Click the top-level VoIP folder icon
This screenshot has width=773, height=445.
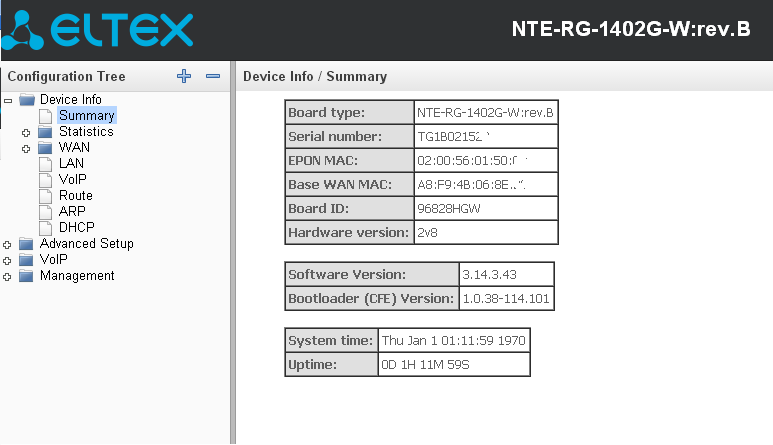click(x=26, y=260)
